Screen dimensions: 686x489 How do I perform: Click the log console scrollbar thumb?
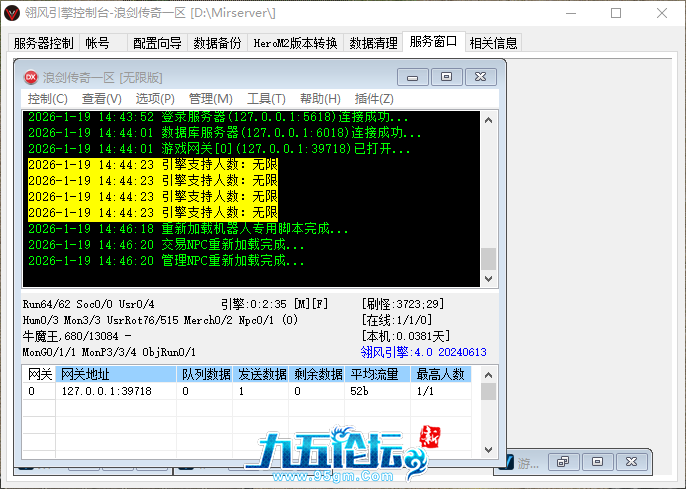[489, 259]
